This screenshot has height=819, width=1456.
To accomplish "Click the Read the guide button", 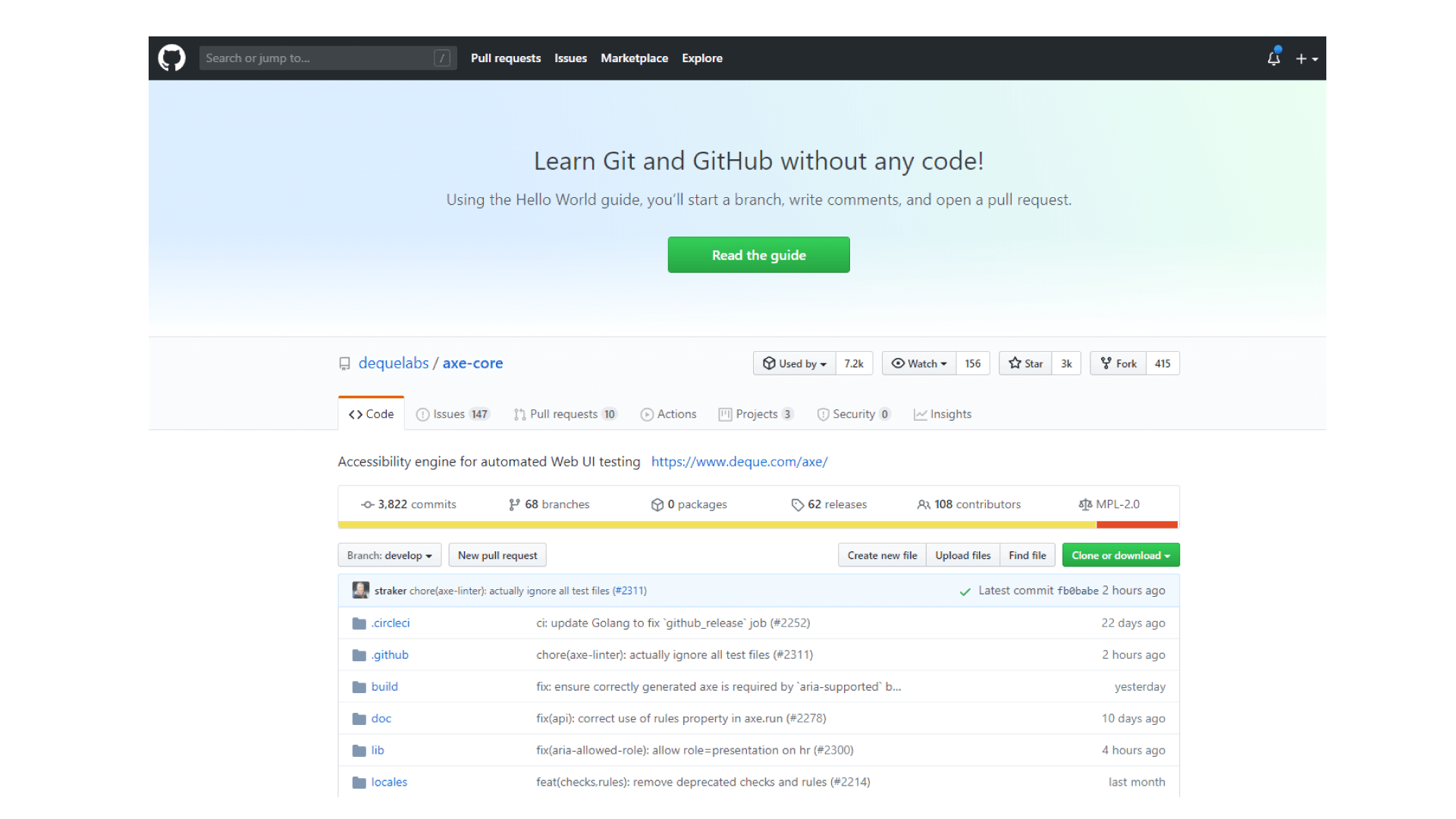I will click(x=758, y=255).
